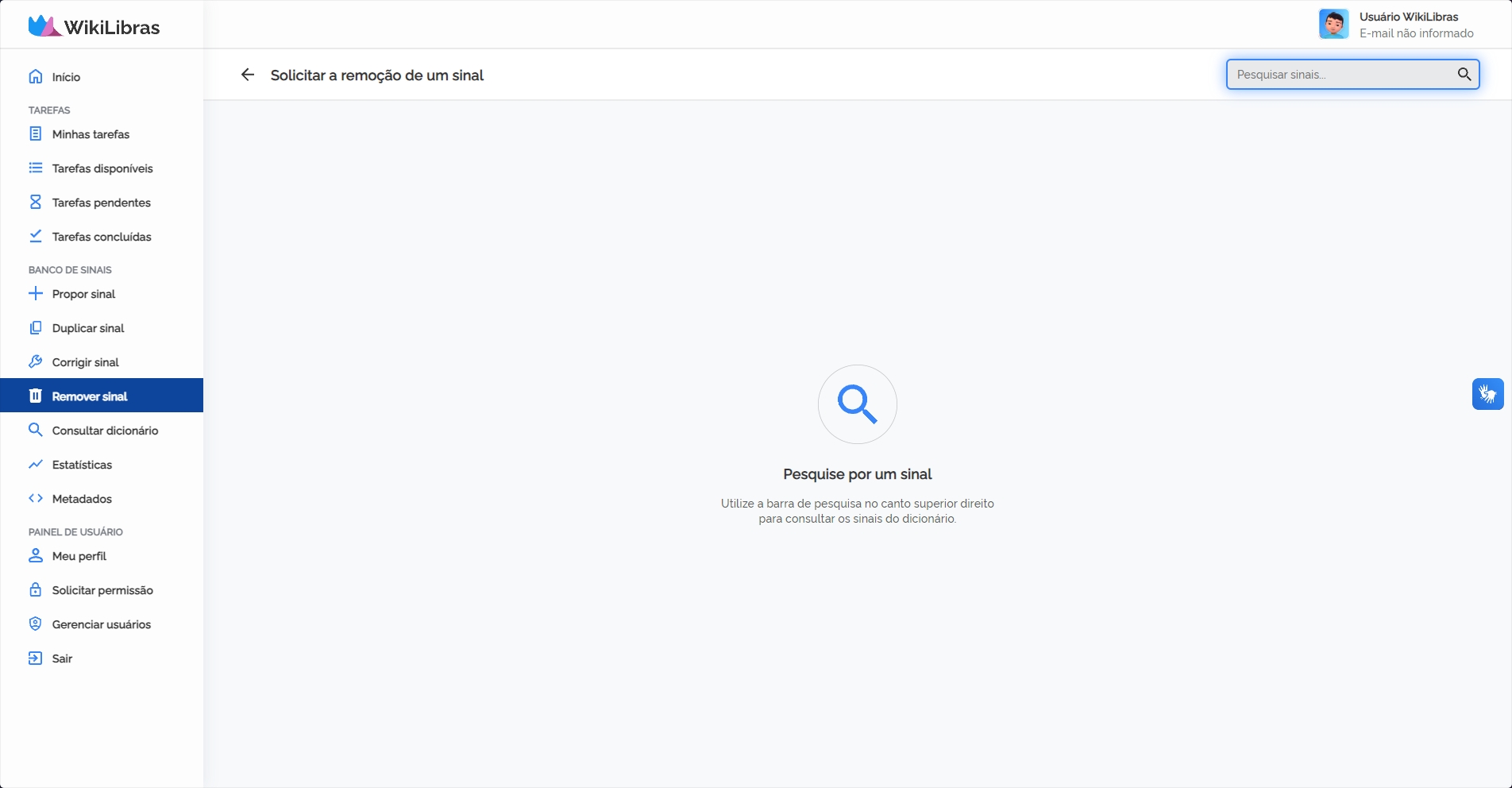
Task: Open the VLibras accessibility widget
Action: coord(1487,394)
